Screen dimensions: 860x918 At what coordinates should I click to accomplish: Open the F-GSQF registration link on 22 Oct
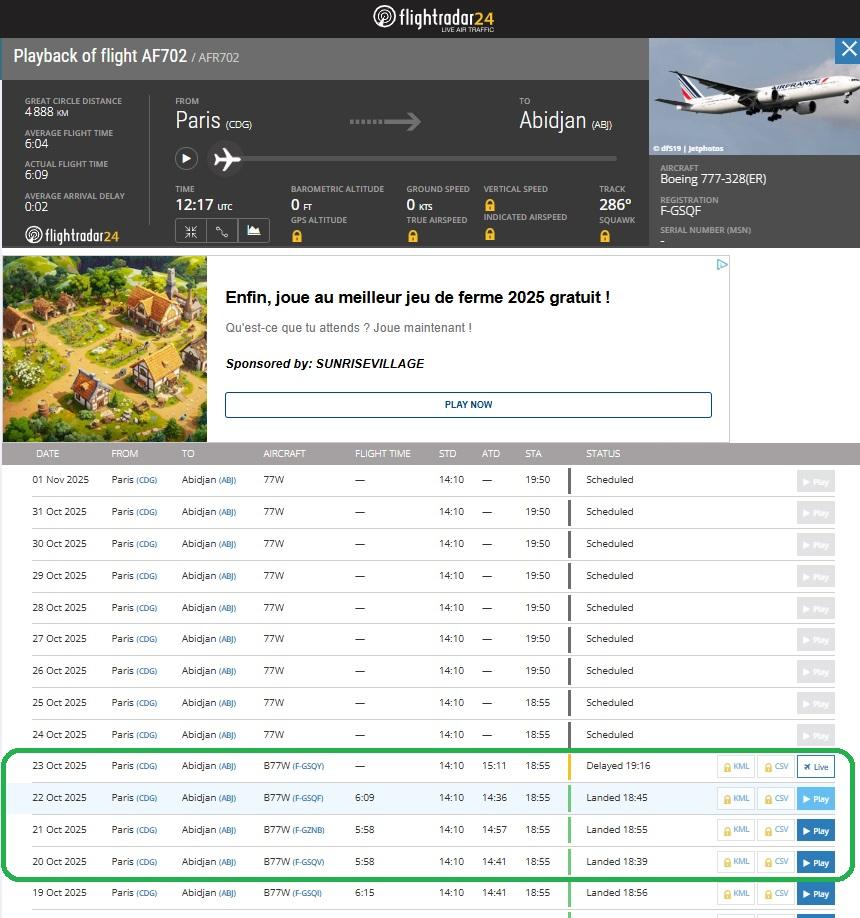(x=308, y=799)
